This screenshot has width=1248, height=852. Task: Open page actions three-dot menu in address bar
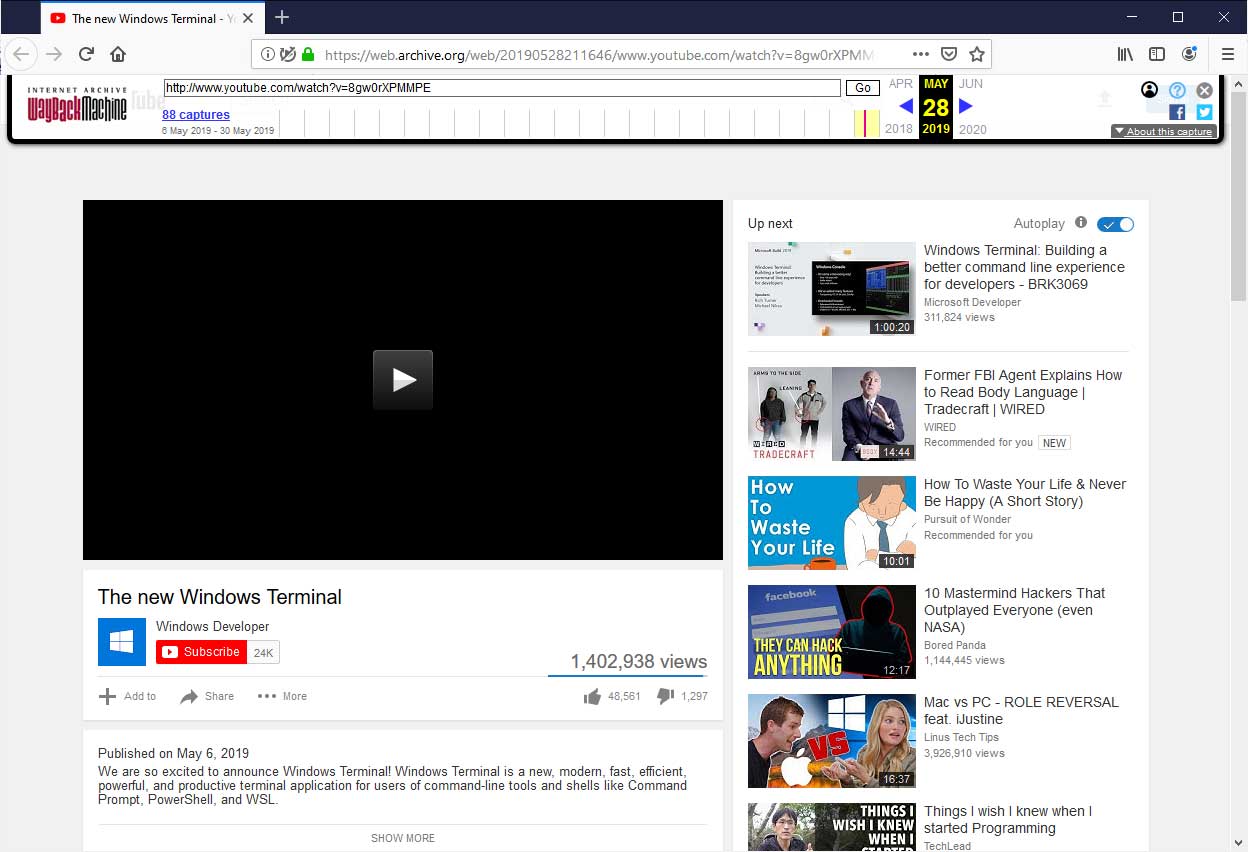coord(921,54)
